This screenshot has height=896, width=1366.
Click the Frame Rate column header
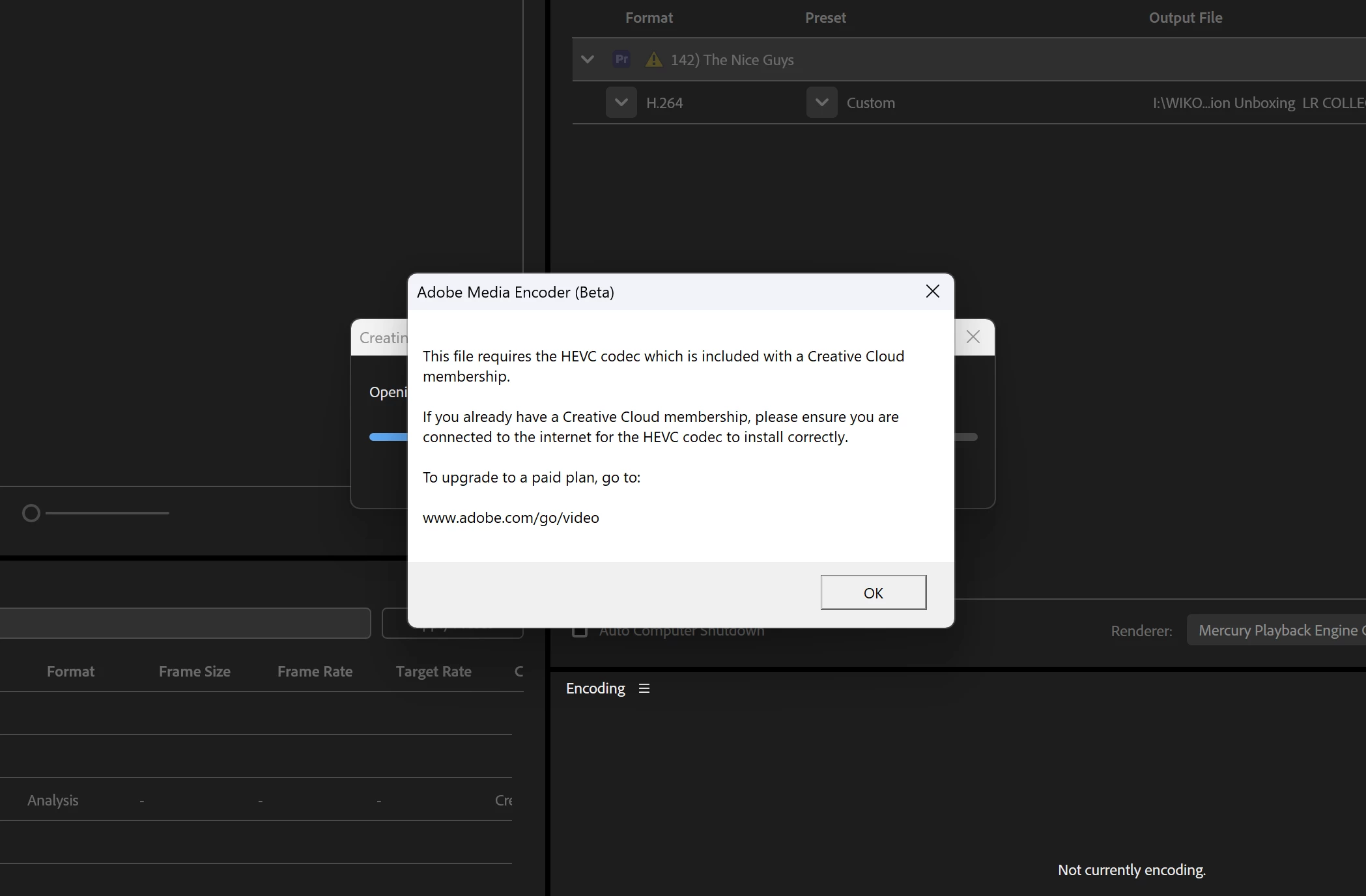click(x=315, y=671)
